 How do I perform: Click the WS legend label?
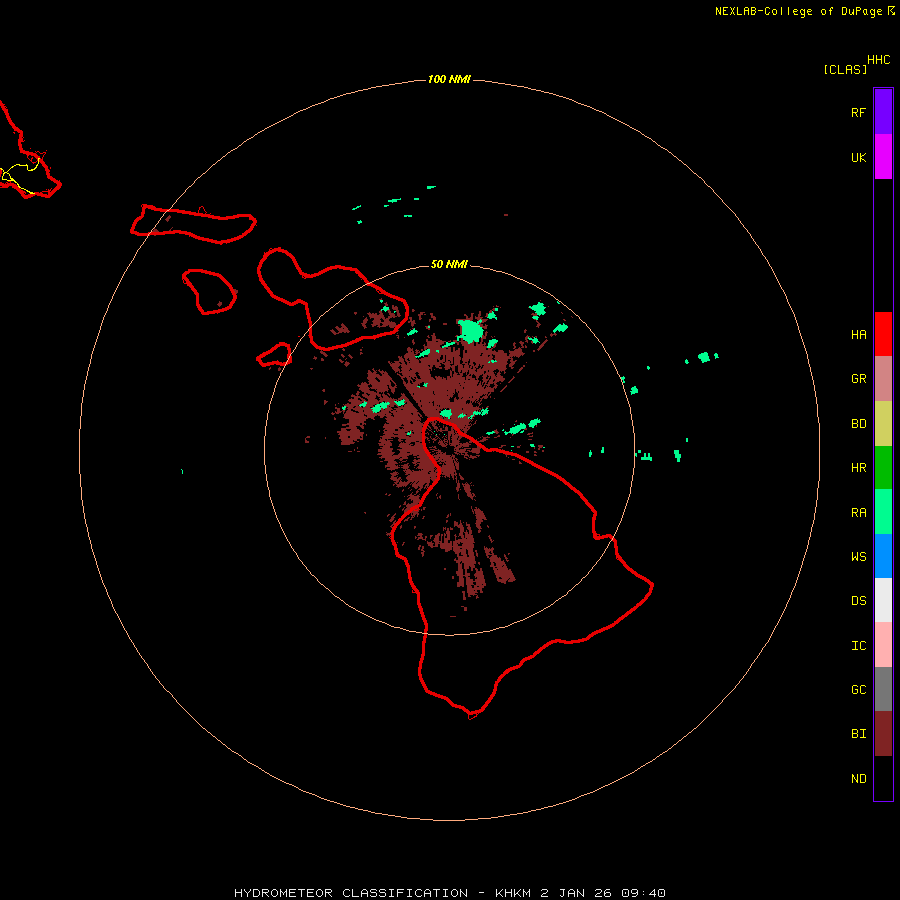point(858,557)
